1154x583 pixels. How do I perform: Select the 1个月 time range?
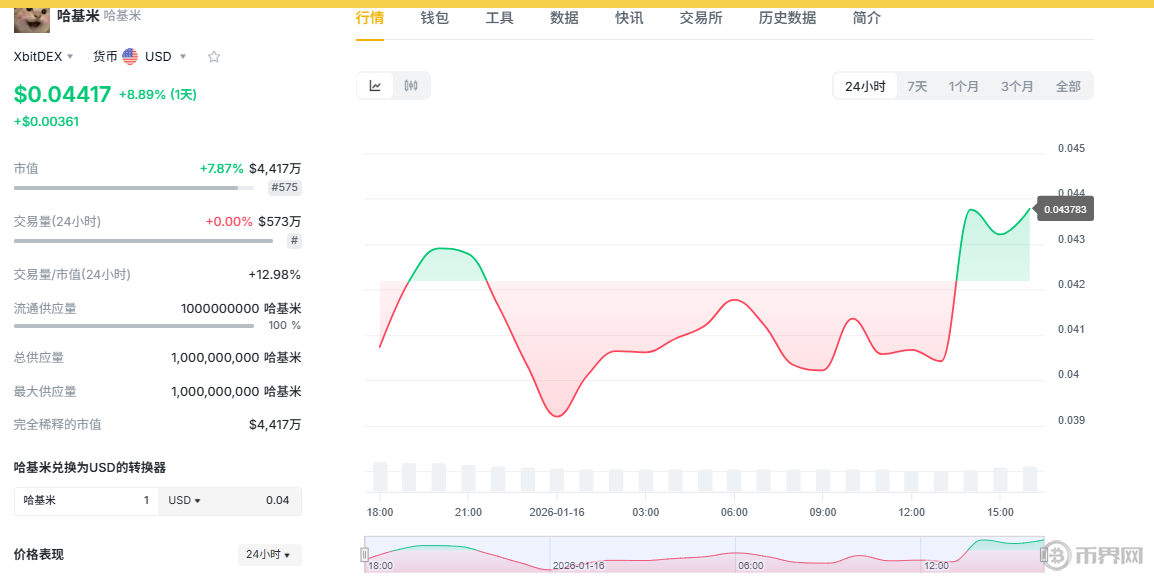[964, 86]
